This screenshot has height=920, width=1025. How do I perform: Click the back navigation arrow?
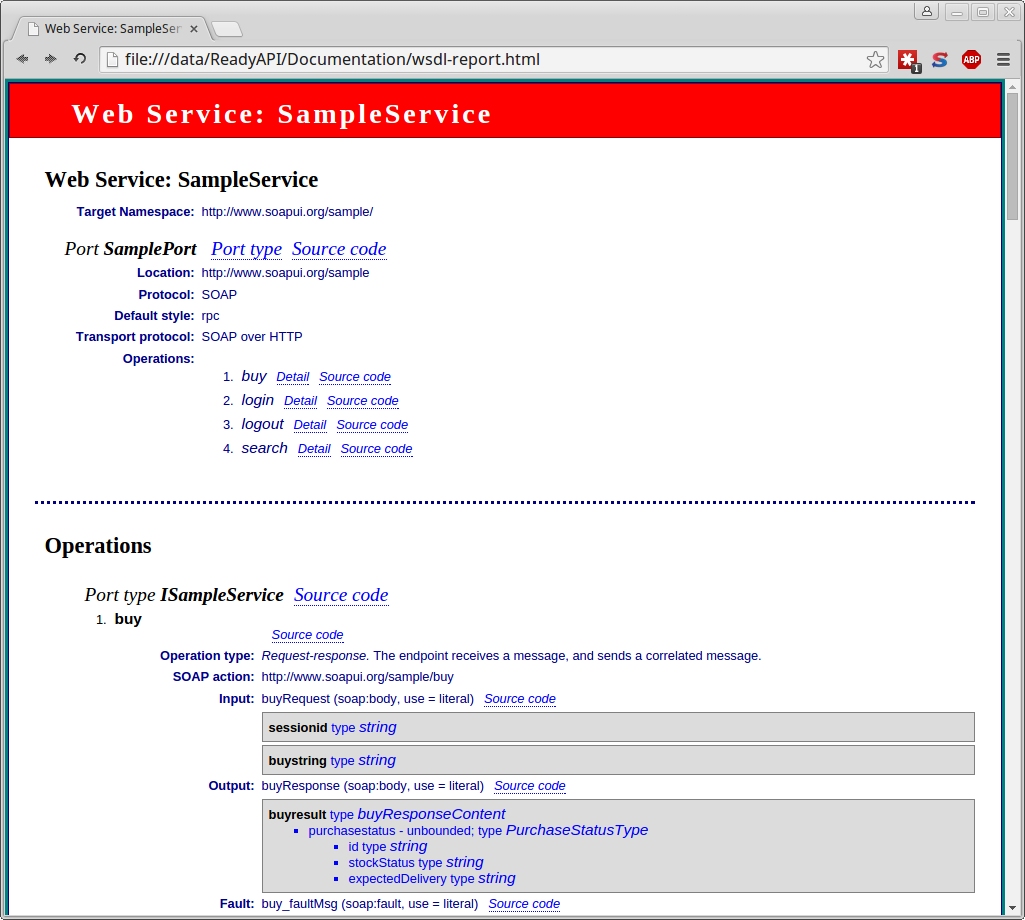click(x=22, y=59)
